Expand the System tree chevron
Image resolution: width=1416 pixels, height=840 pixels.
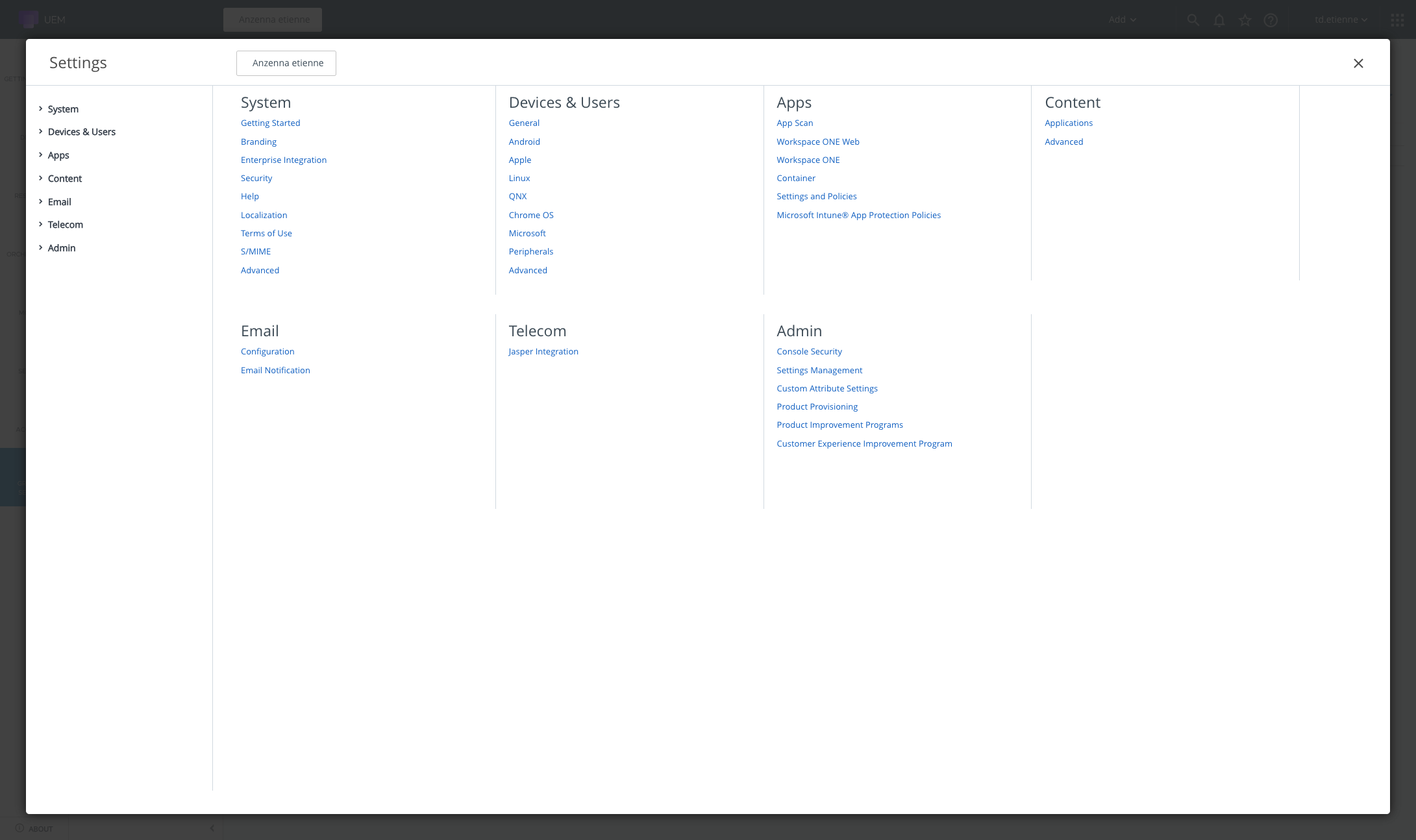40,108
